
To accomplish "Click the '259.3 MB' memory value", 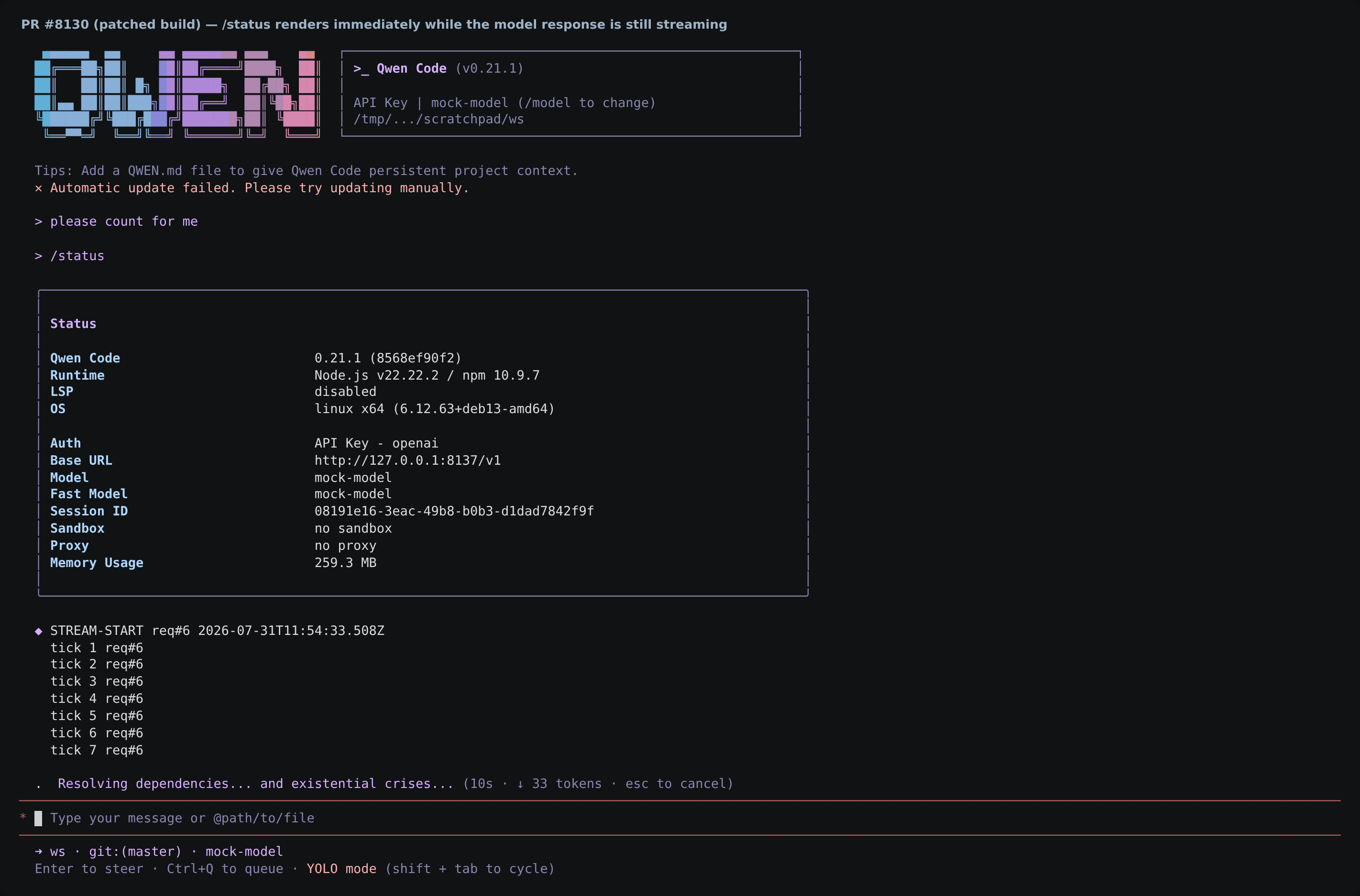I will coord(345,563).
